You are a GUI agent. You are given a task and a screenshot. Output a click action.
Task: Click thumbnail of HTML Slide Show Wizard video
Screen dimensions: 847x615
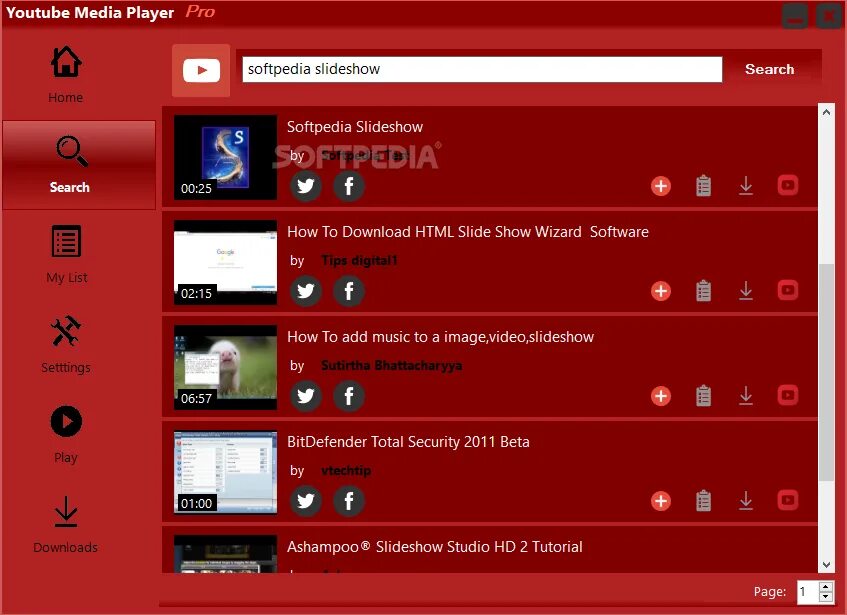click(225, 262)
